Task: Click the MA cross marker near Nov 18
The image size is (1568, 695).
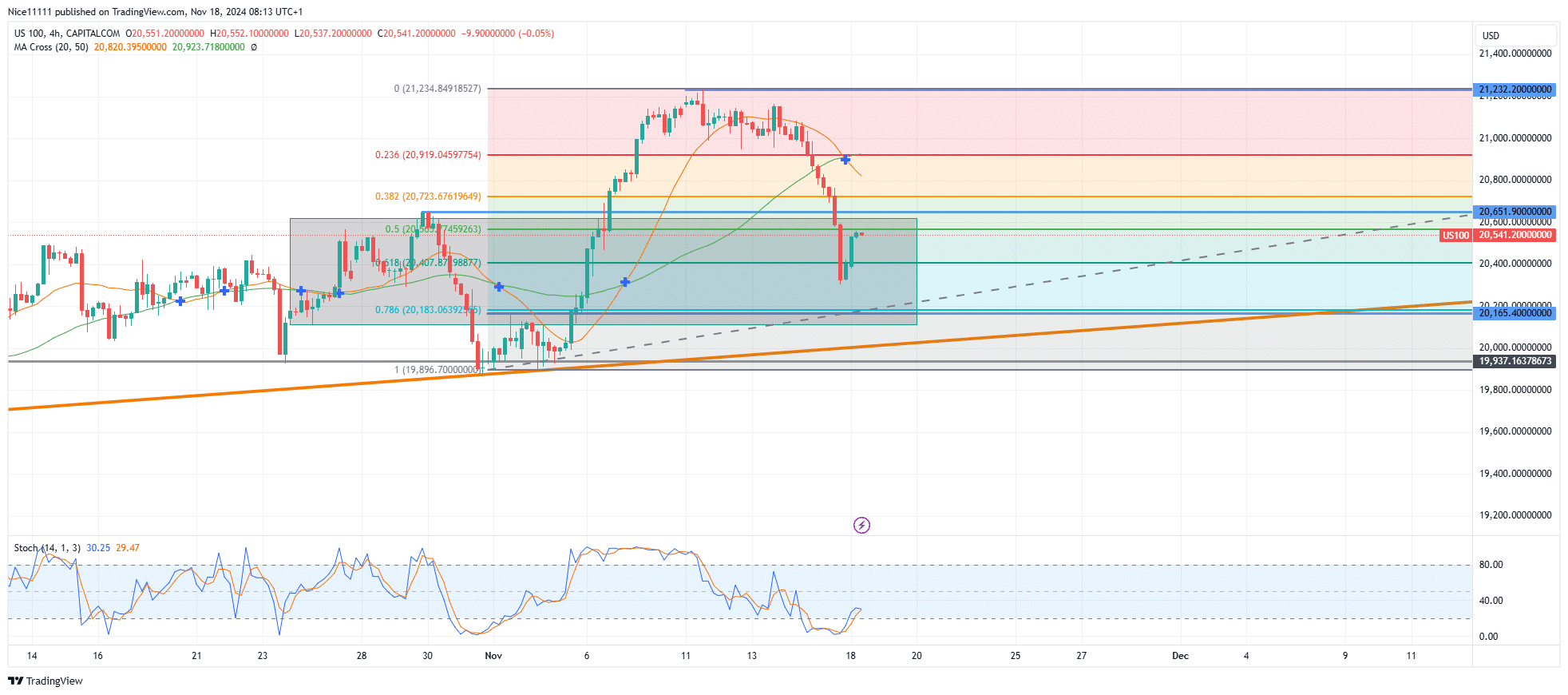Action: [x=845, y=160]
